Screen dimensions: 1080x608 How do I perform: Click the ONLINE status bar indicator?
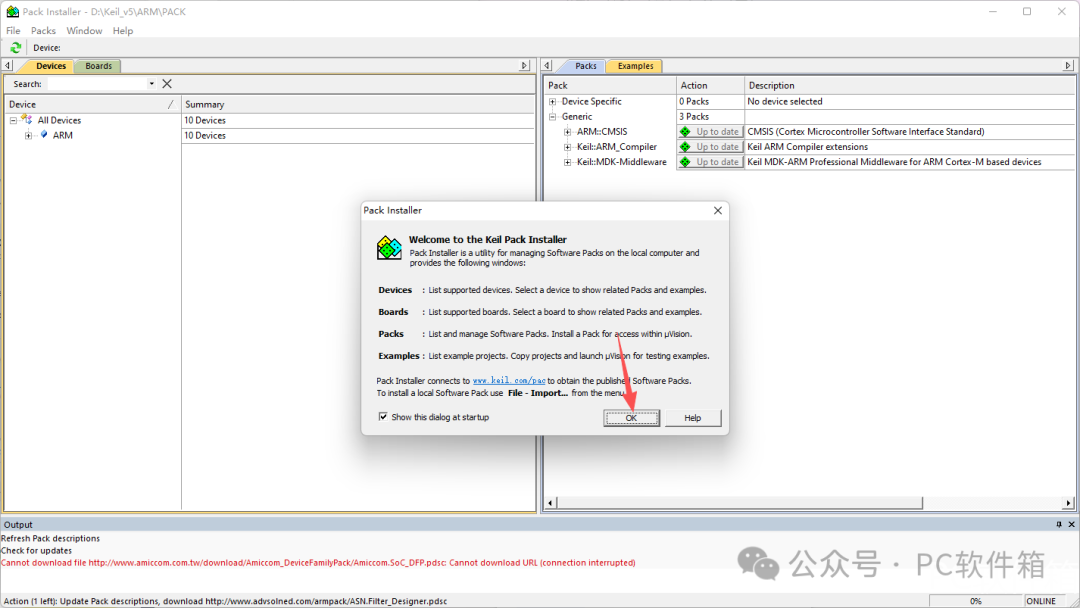coord(1041,601)
